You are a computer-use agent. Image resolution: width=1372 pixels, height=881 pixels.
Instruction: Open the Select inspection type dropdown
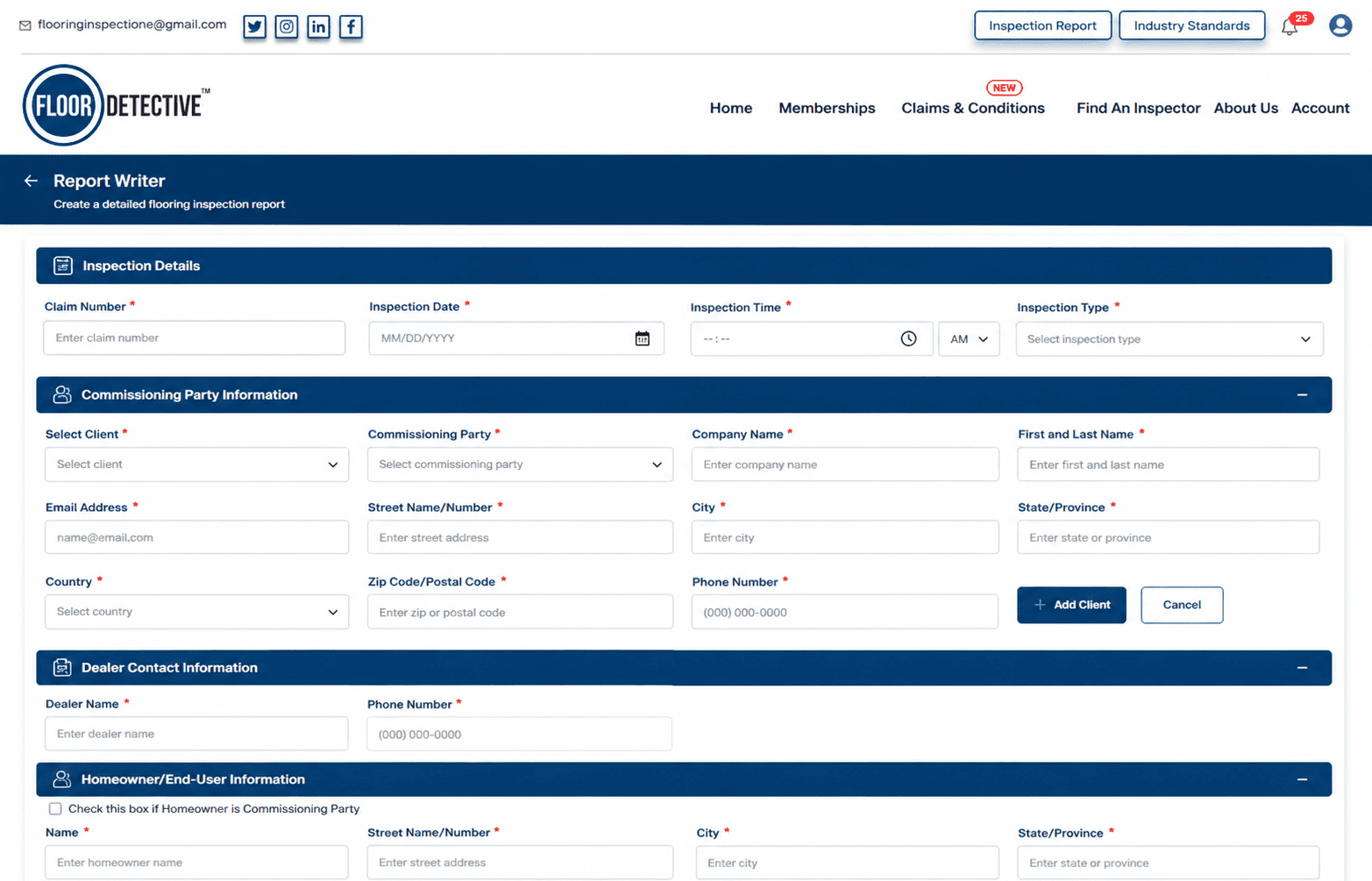click(1169, 339)
